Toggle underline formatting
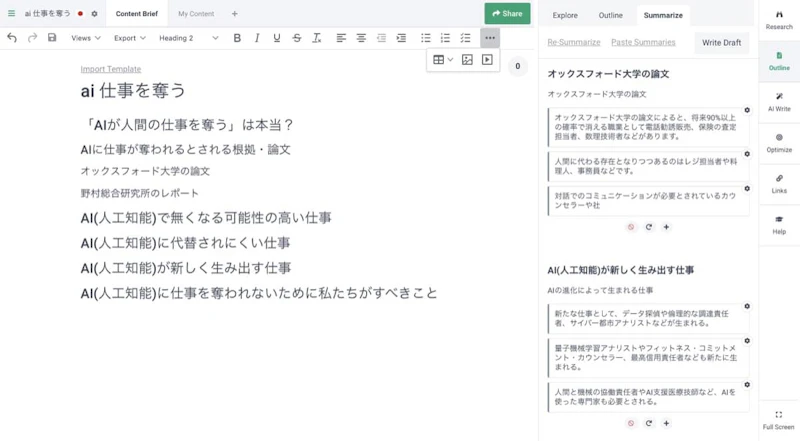The width and height of the screenshot is (800, 441). point(277,38)
